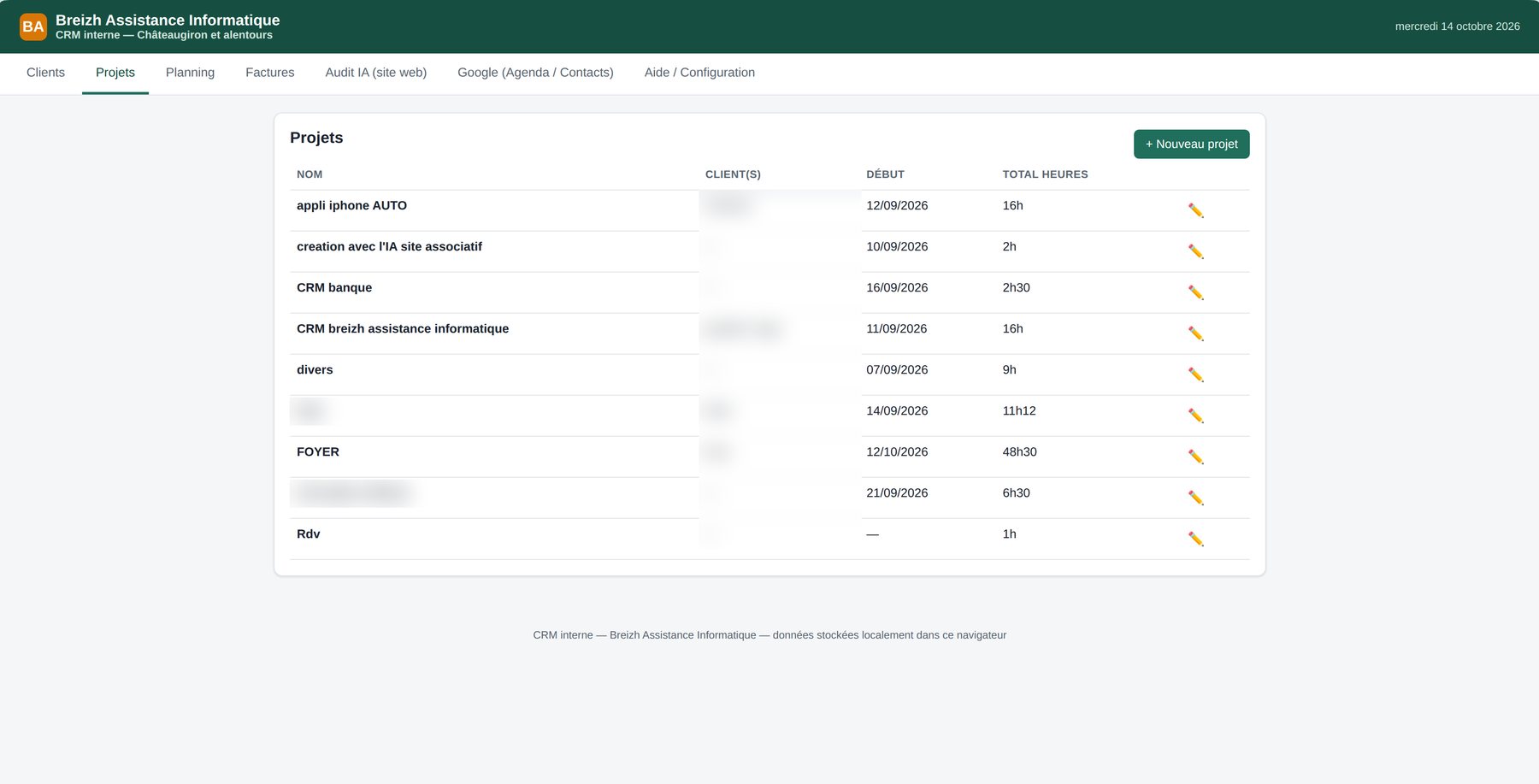This screenshot has height=784, width=1539.
Task: Open Google (Agenda / Contacts) tab
Action: click(535, 73)
